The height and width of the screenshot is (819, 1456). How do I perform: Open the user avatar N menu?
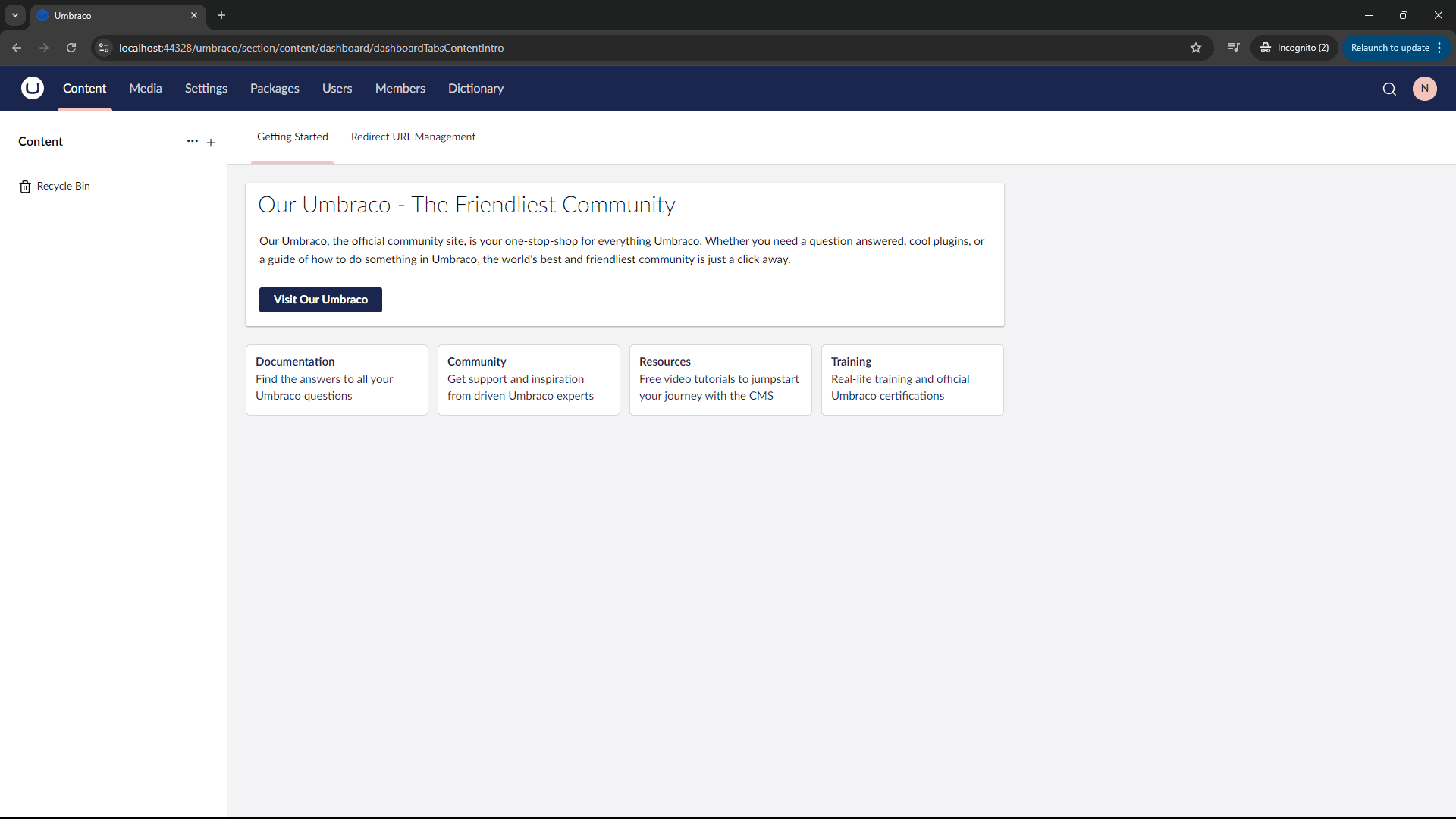coord(1424,89)
